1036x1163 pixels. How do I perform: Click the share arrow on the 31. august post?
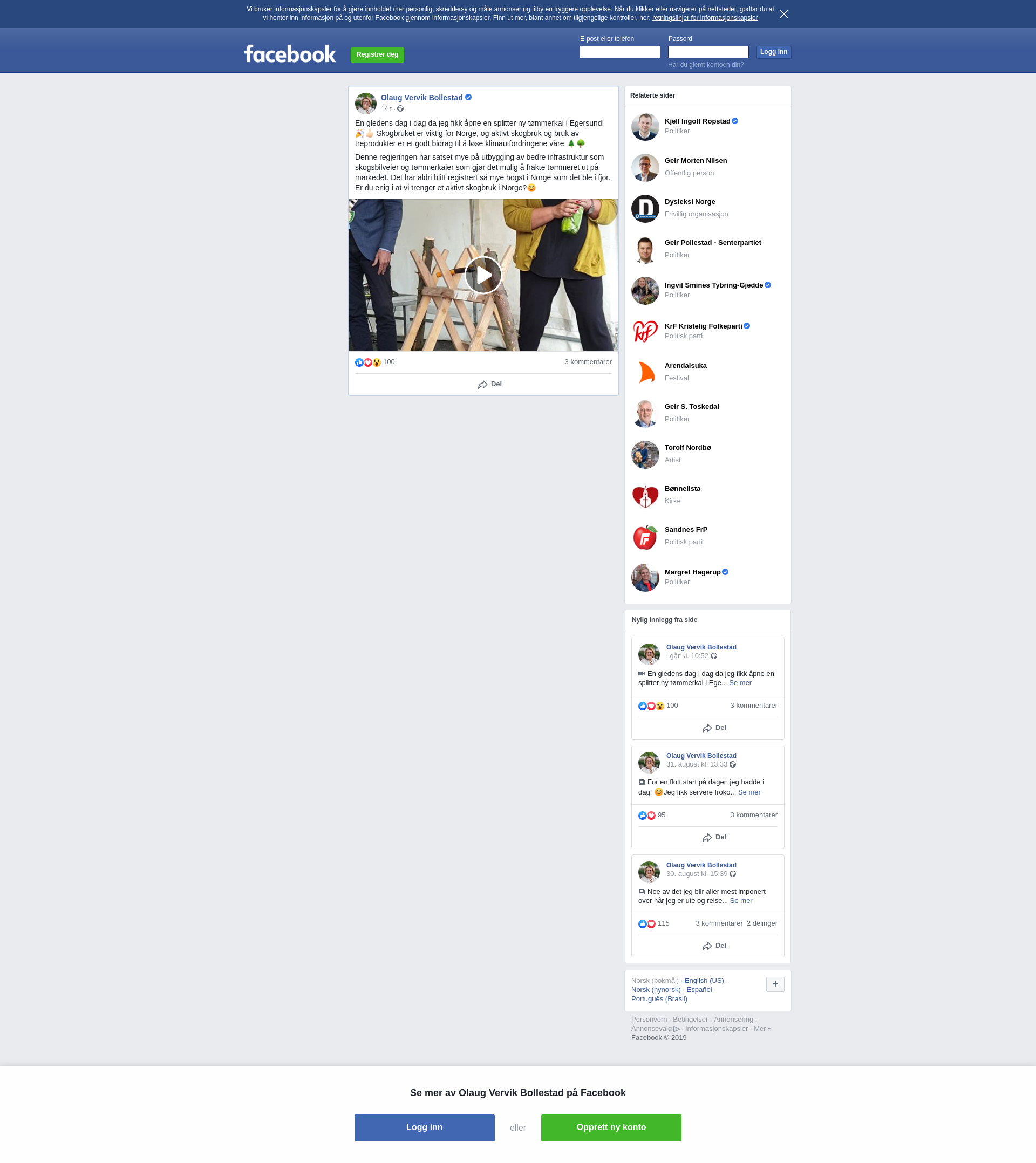(707, 838)
